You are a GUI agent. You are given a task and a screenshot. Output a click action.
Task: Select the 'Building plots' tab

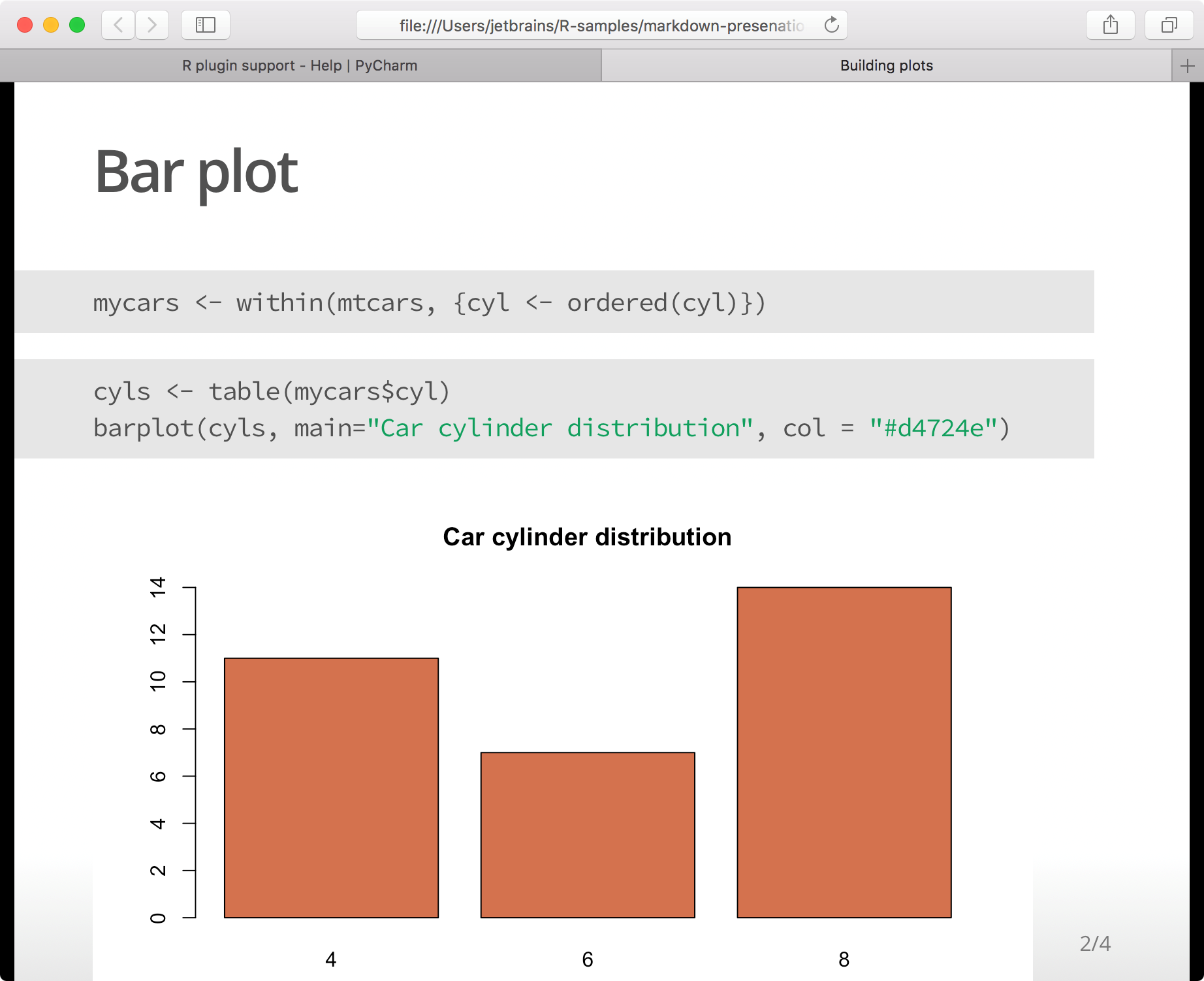coord(886,65)
